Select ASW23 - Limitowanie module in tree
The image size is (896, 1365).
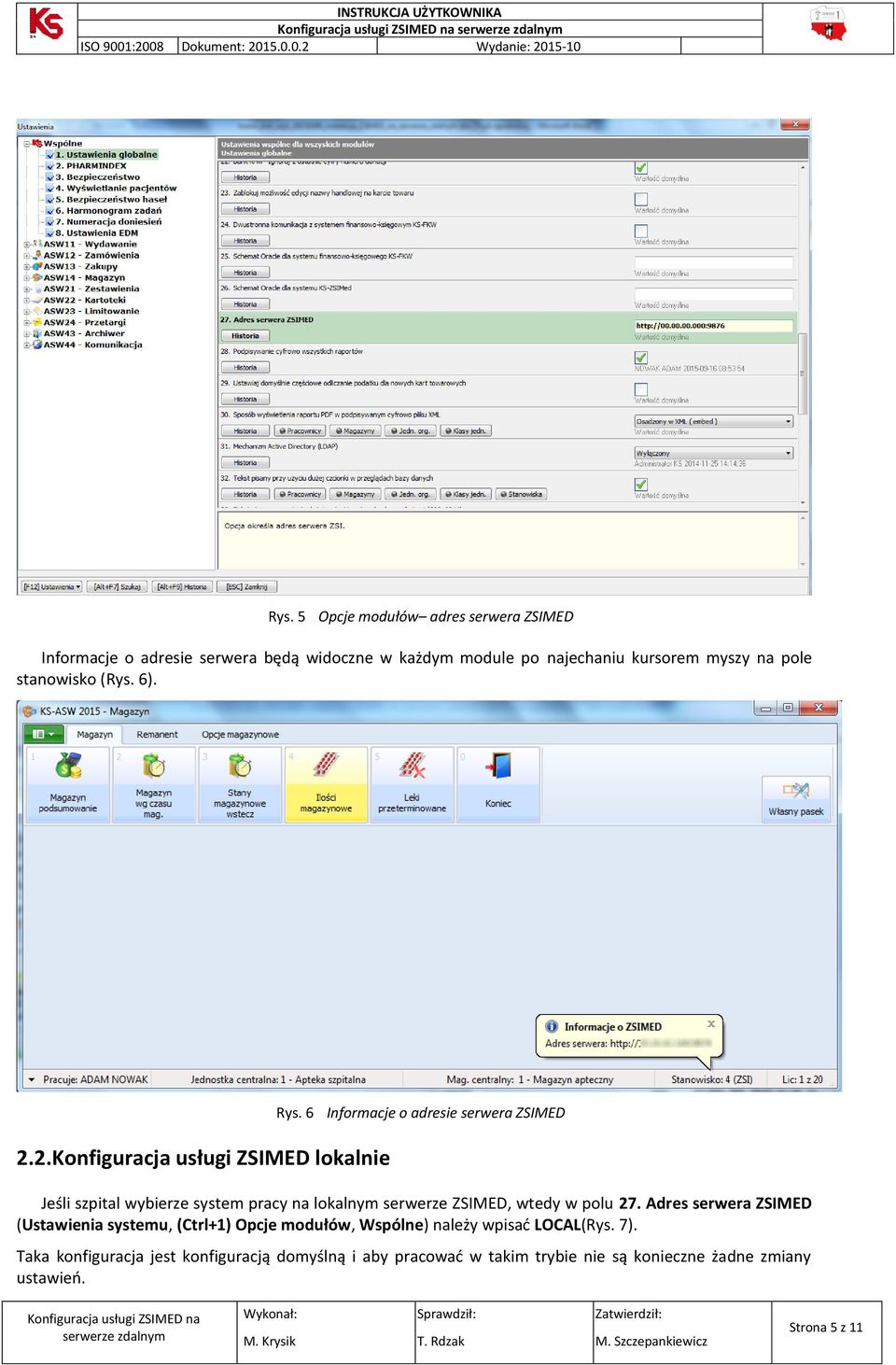[x=91, y=311]
